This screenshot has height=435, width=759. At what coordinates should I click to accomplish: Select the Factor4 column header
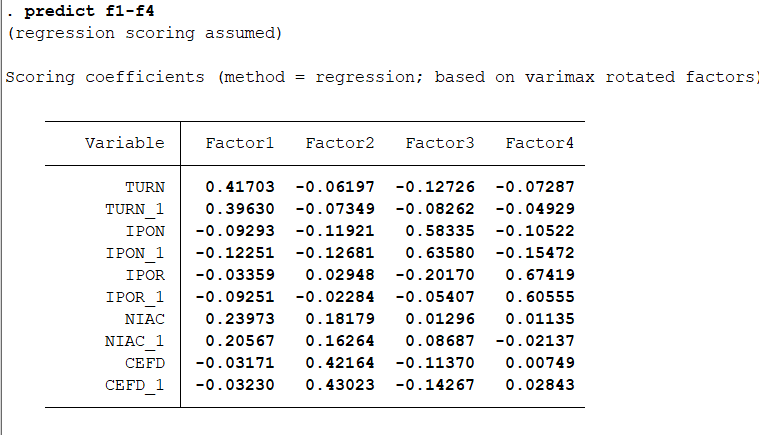540,143
